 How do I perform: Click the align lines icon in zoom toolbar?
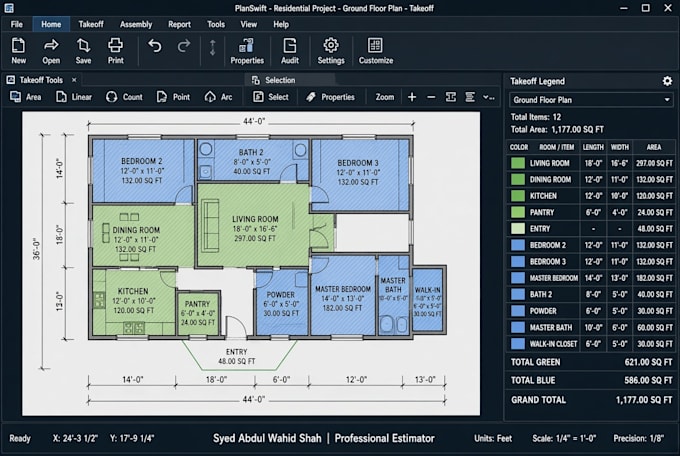click(470, 97)
